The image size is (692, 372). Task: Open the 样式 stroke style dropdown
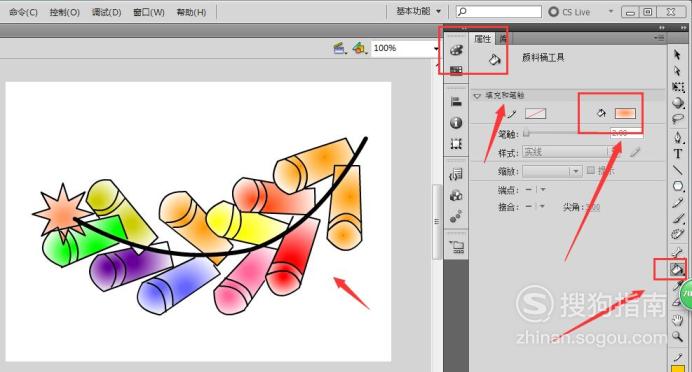tap(571, 152)
